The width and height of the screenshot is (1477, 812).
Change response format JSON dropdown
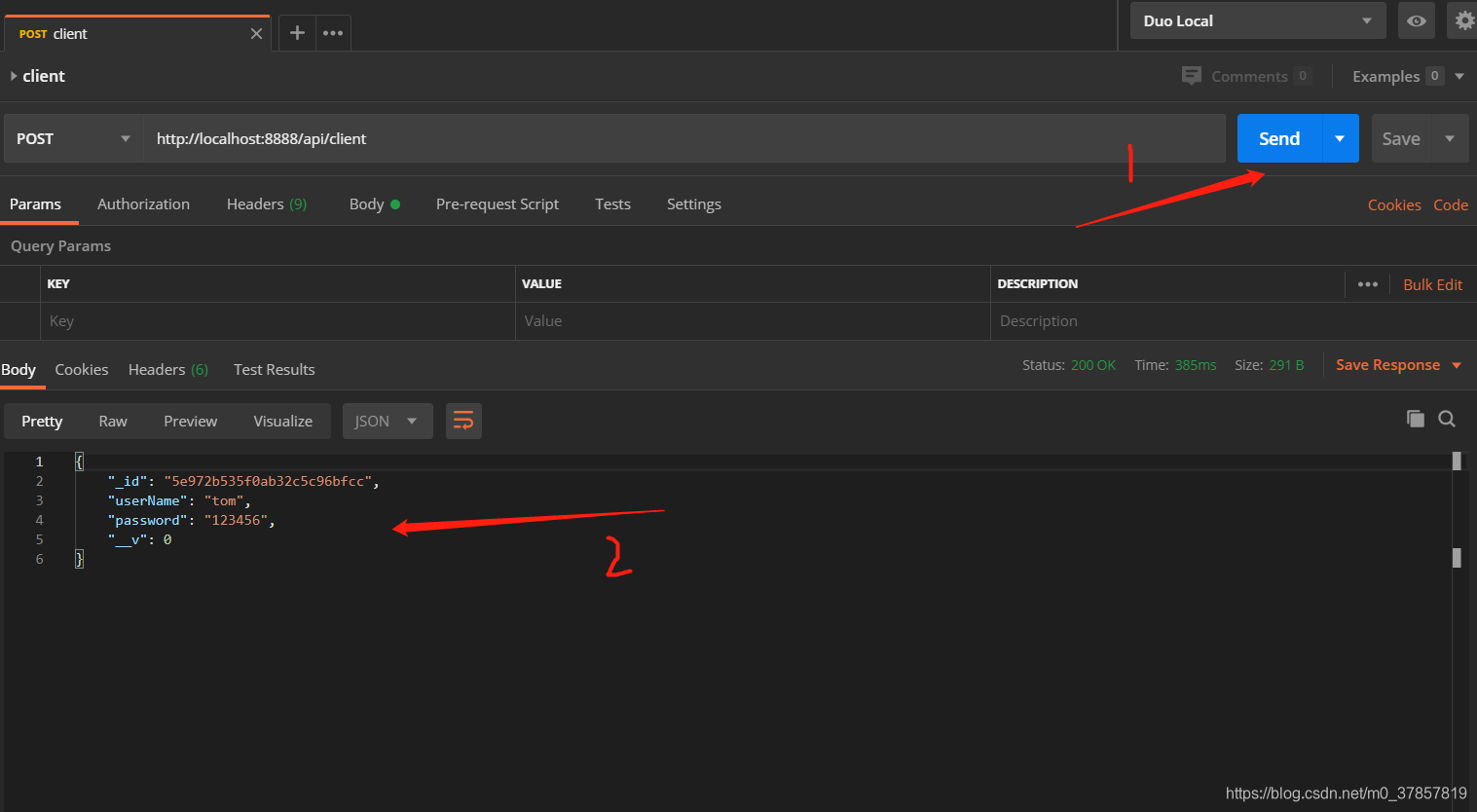point(388,421)
